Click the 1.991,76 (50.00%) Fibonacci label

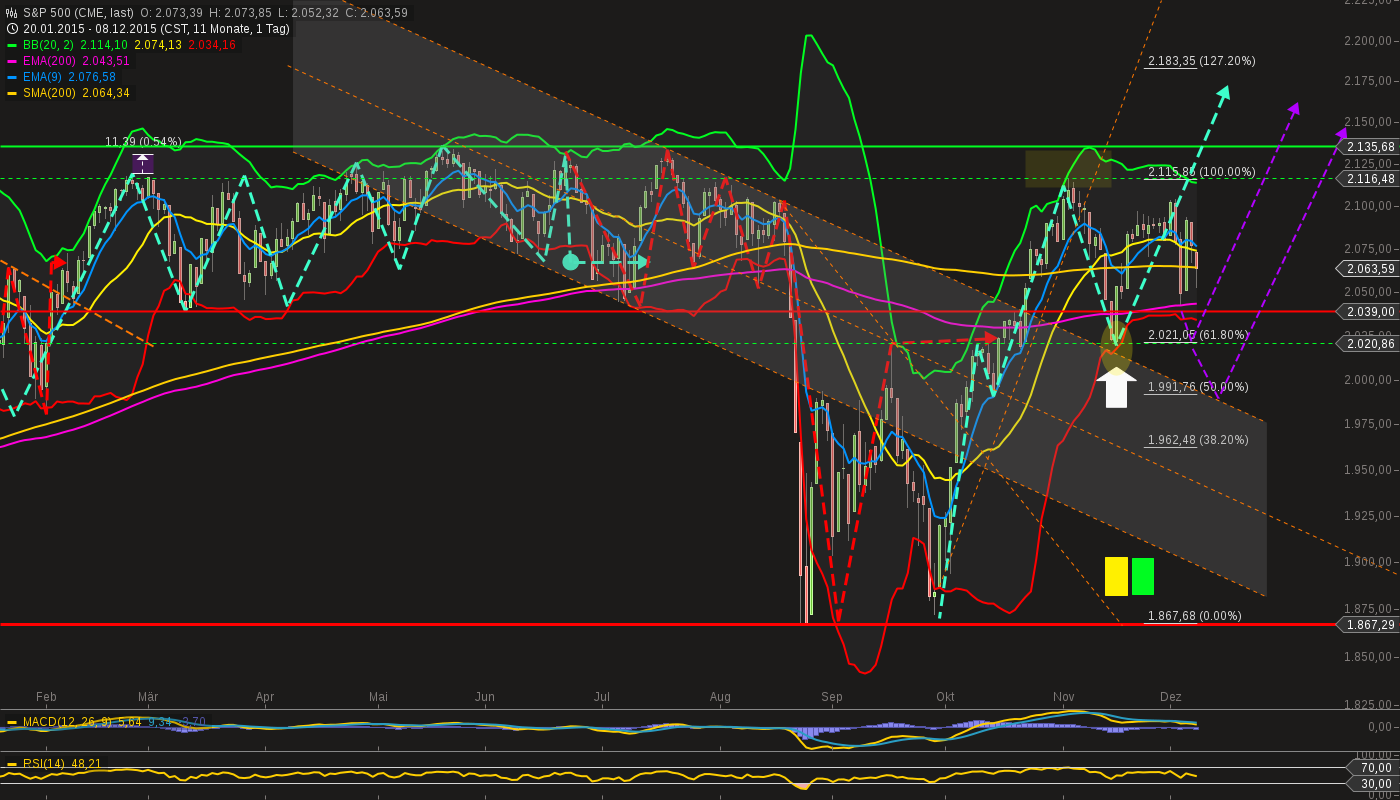click(x=1198, y=387)
